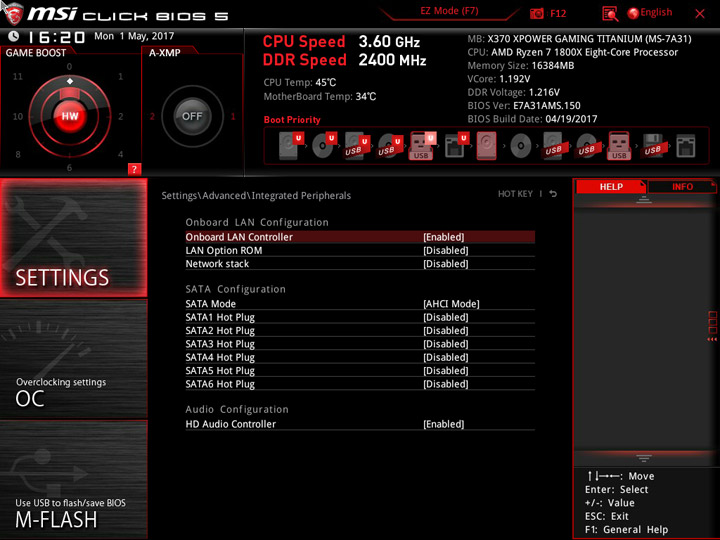This screenshot has height=540, width=720.
Task: Close the BIOS with the red X
Action: tap(700, 14)
